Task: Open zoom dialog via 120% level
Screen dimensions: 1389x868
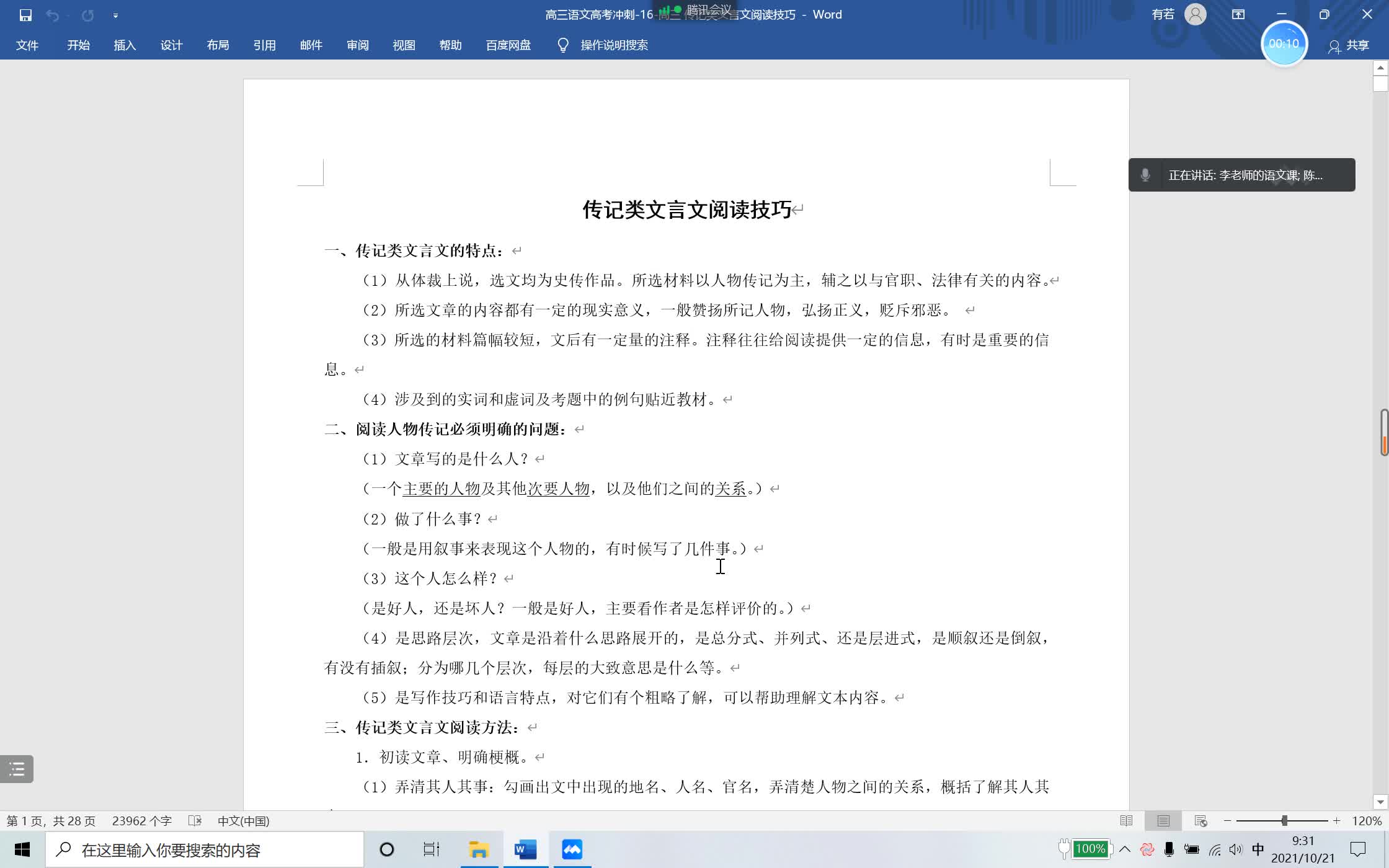Action: [1366, 821]
